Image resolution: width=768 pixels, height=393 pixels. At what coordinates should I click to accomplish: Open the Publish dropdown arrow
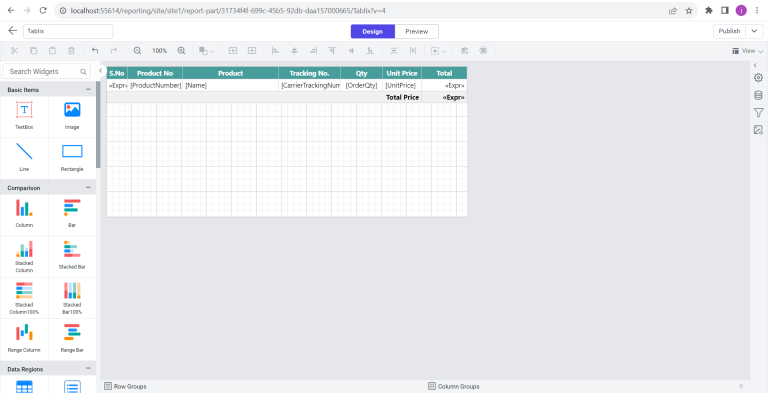(x=754, y=31)
